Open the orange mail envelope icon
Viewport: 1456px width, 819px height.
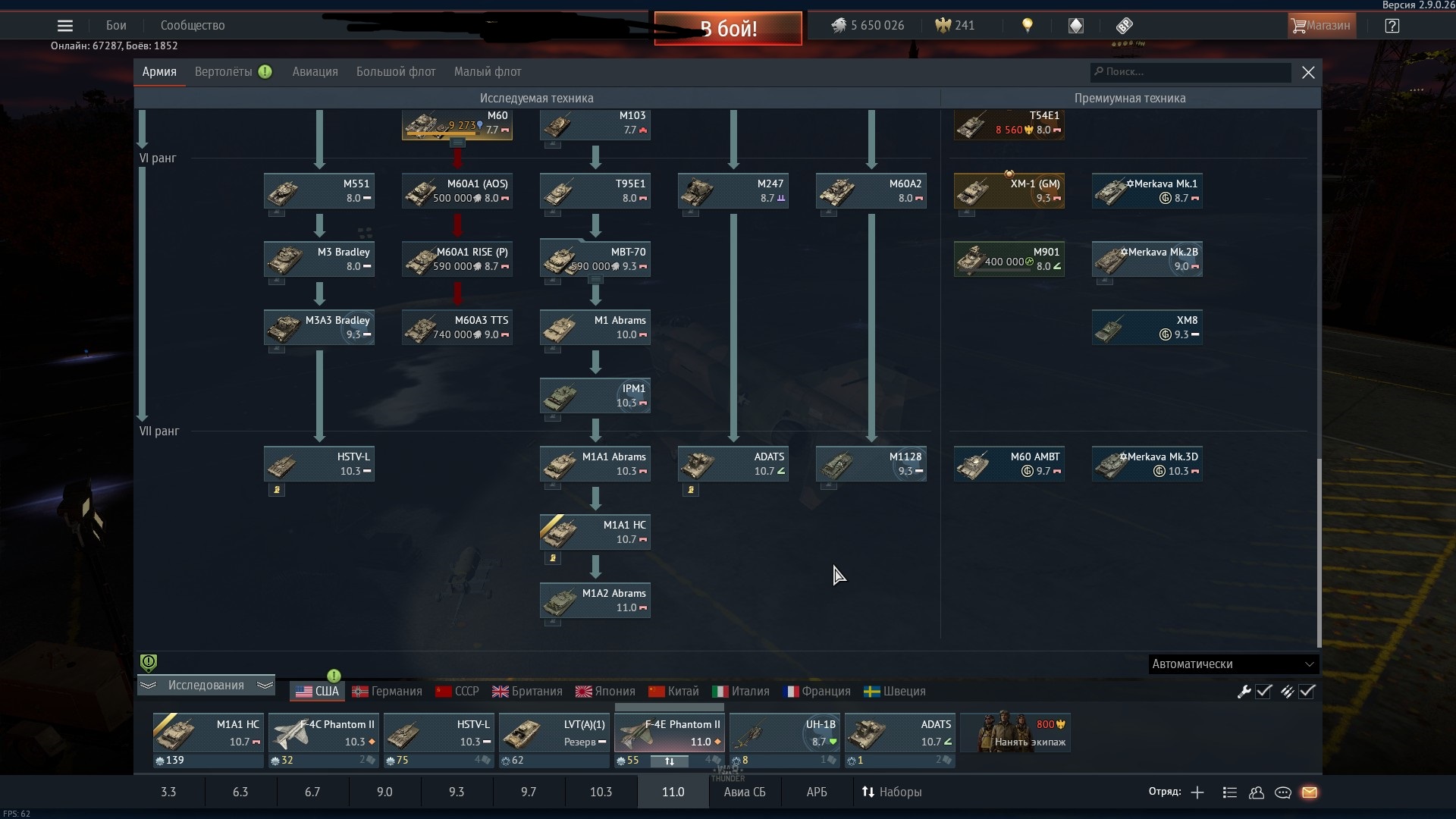(1310, 792)
